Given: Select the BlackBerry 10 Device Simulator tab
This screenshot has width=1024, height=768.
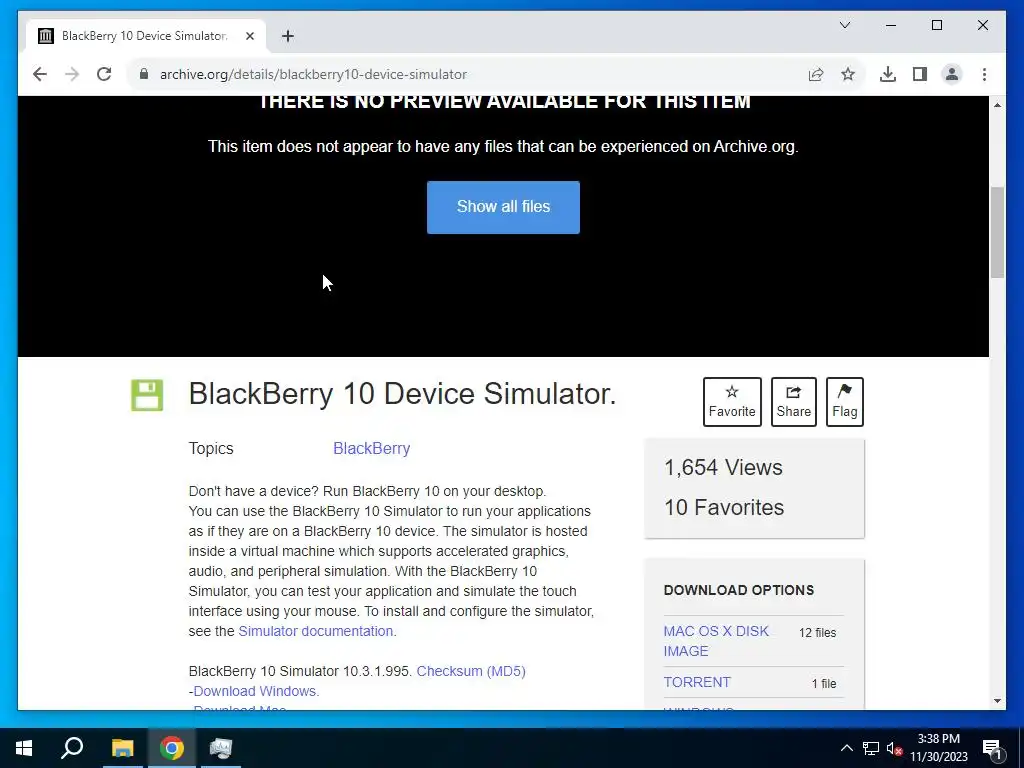Looking at the screenshot, I should (x=144, y=36).
